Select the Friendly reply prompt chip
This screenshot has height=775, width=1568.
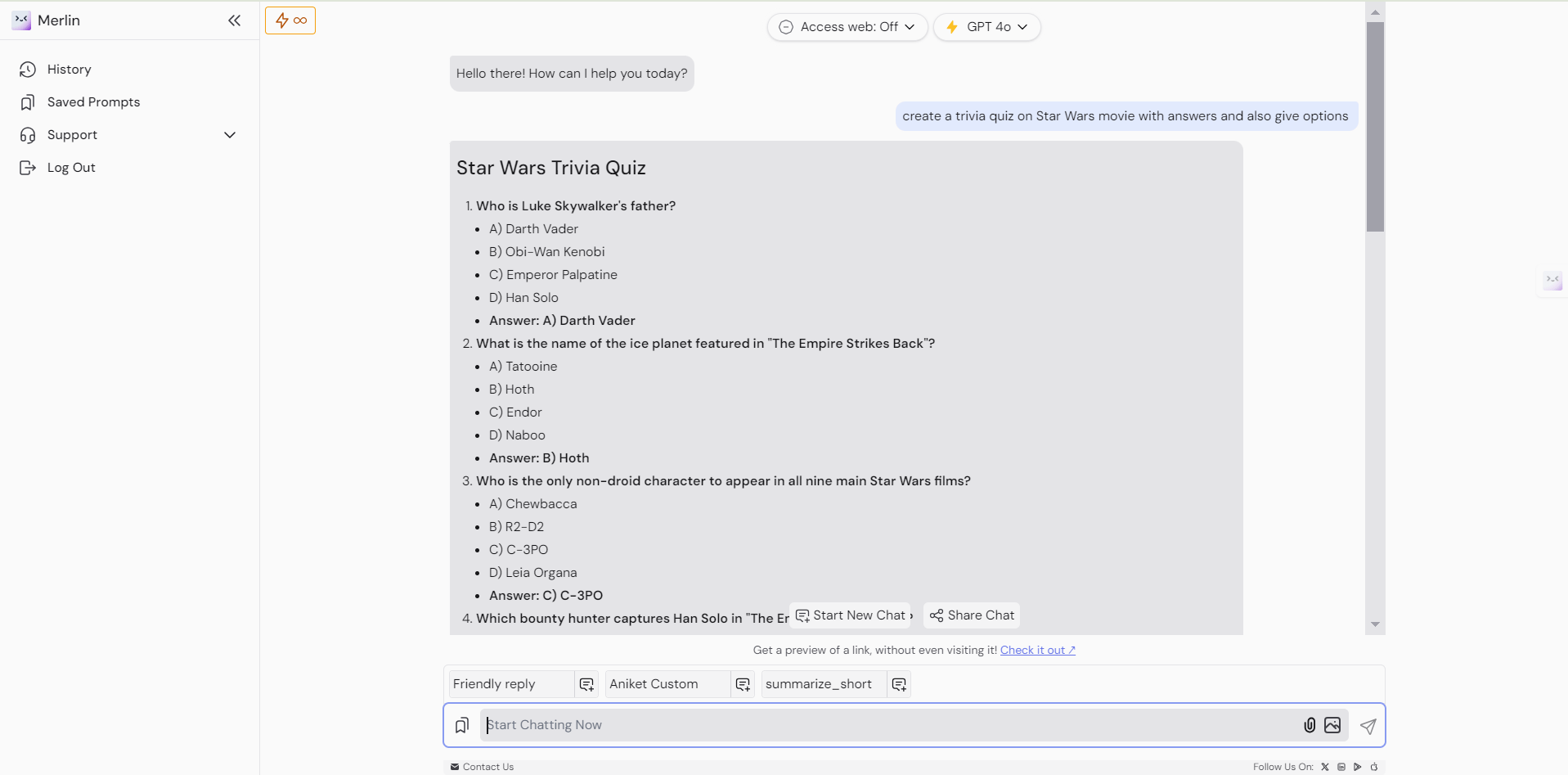[511, 684]
